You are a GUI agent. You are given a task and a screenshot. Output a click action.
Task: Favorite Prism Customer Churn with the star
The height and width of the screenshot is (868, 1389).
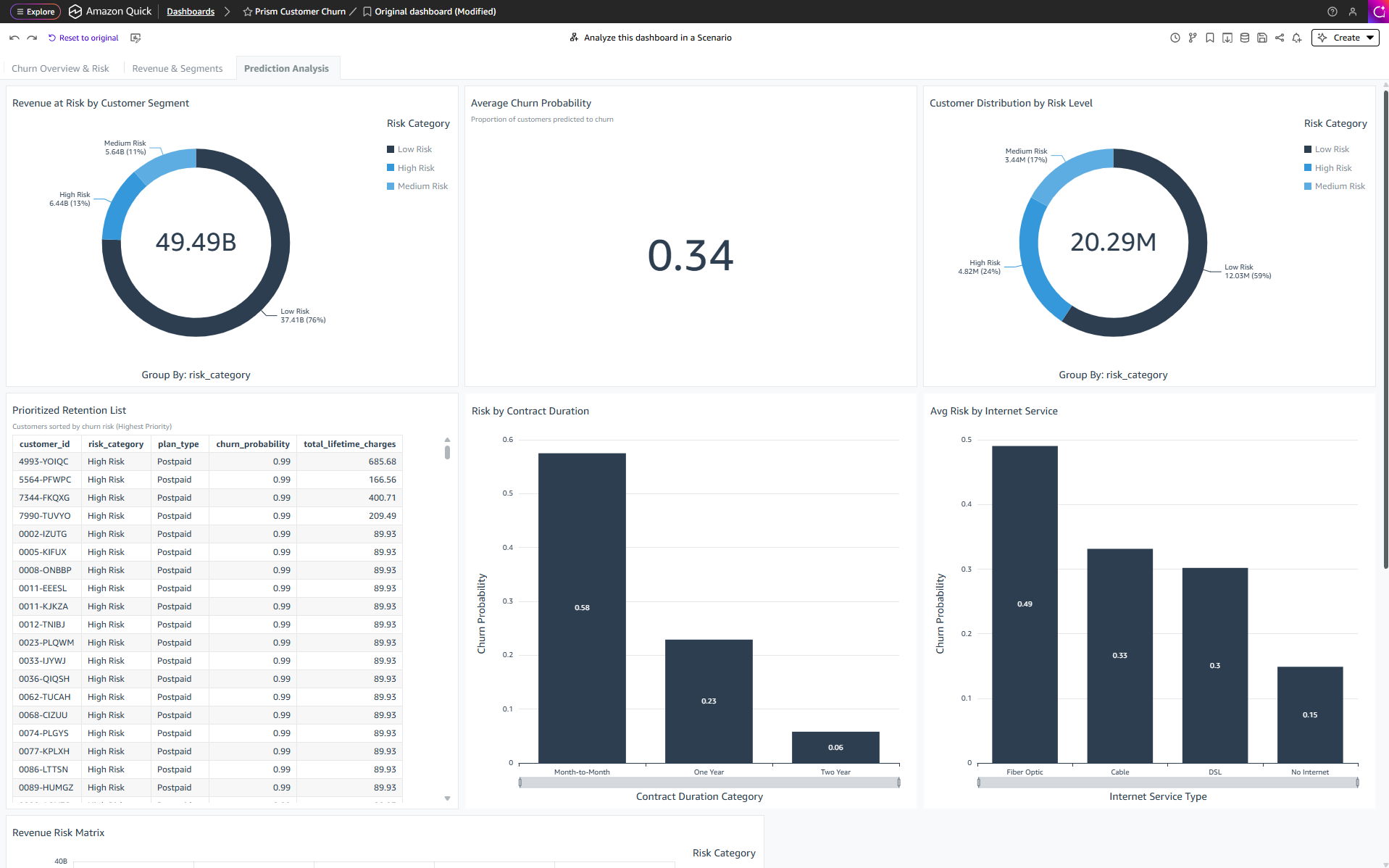coord(248,12)
